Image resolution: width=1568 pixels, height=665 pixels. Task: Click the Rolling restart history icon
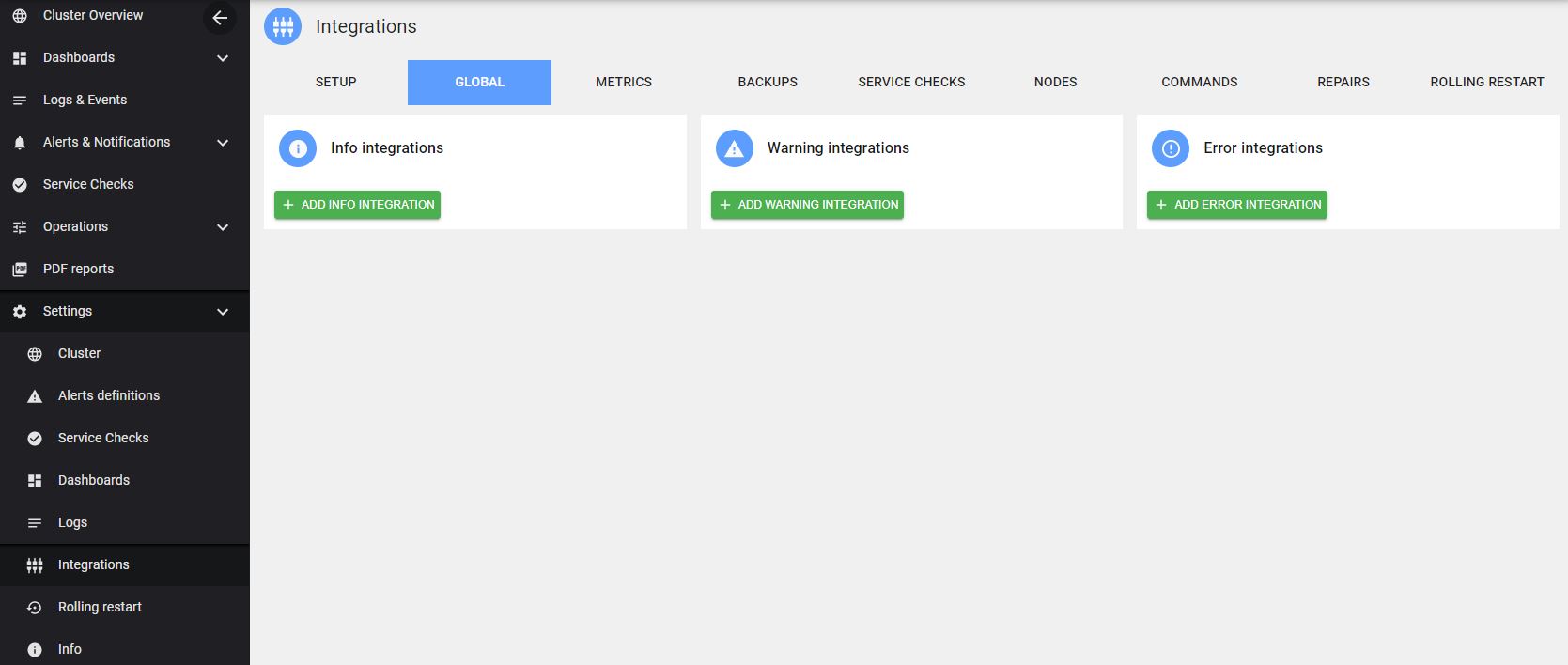pos(35,608)
